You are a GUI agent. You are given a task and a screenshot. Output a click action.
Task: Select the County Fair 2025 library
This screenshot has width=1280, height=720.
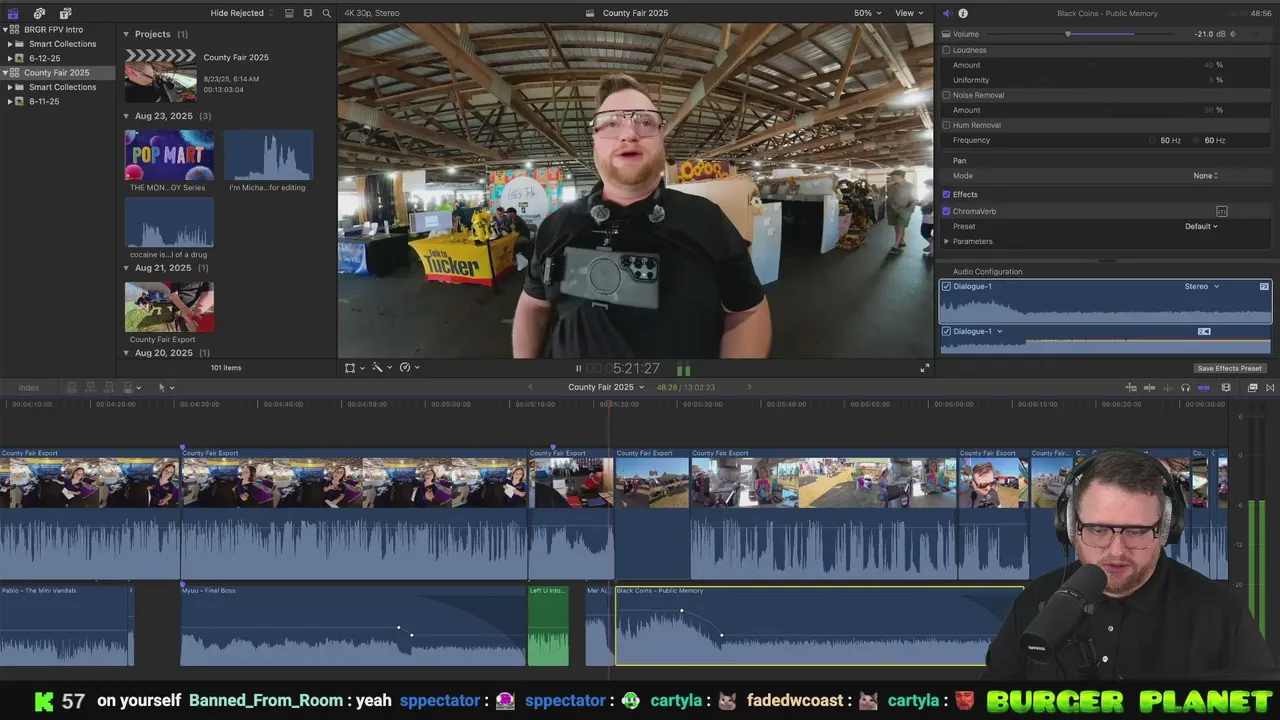click(57, 73)
